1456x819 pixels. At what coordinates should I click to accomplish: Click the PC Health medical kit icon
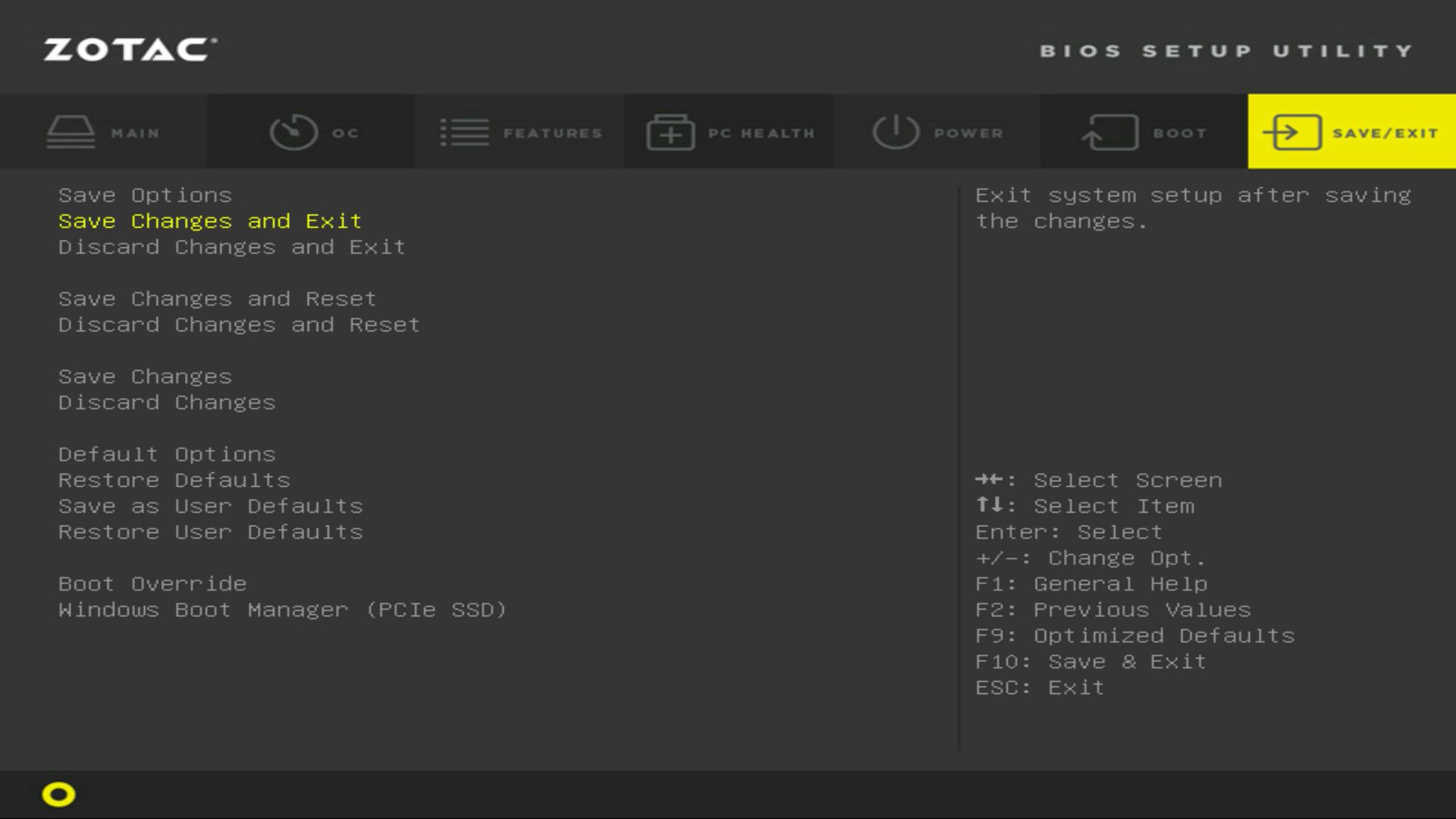coord(670,132)
